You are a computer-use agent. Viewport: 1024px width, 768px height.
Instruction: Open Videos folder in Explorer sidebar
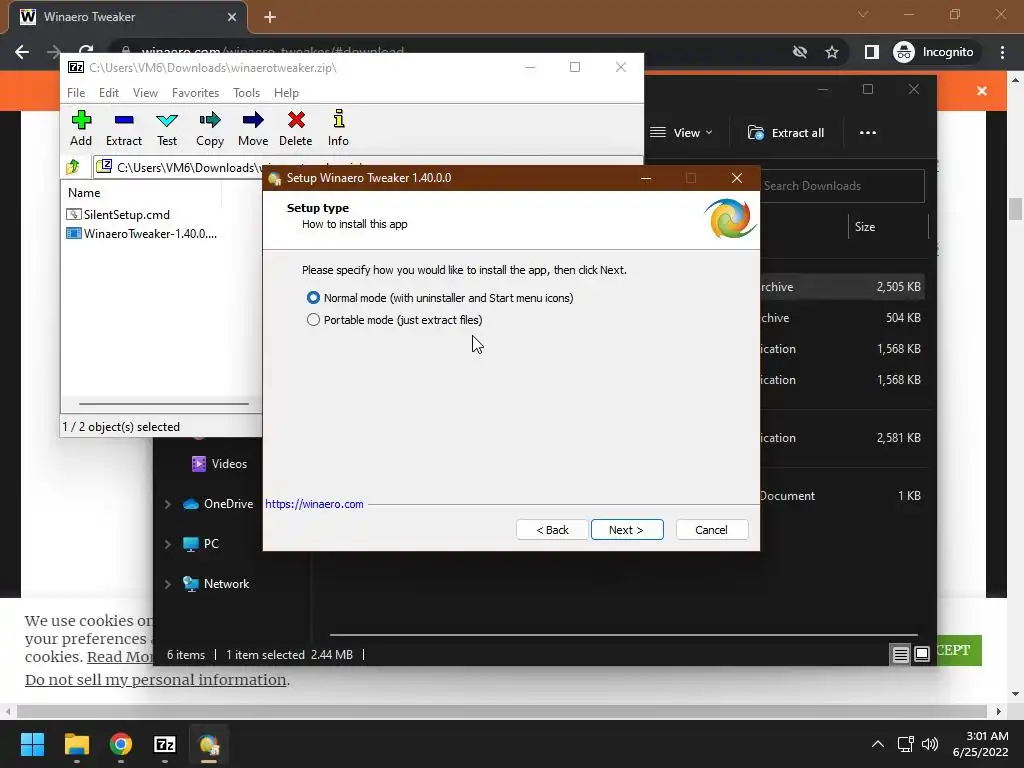pyautogui.click(x=219, y=464)
